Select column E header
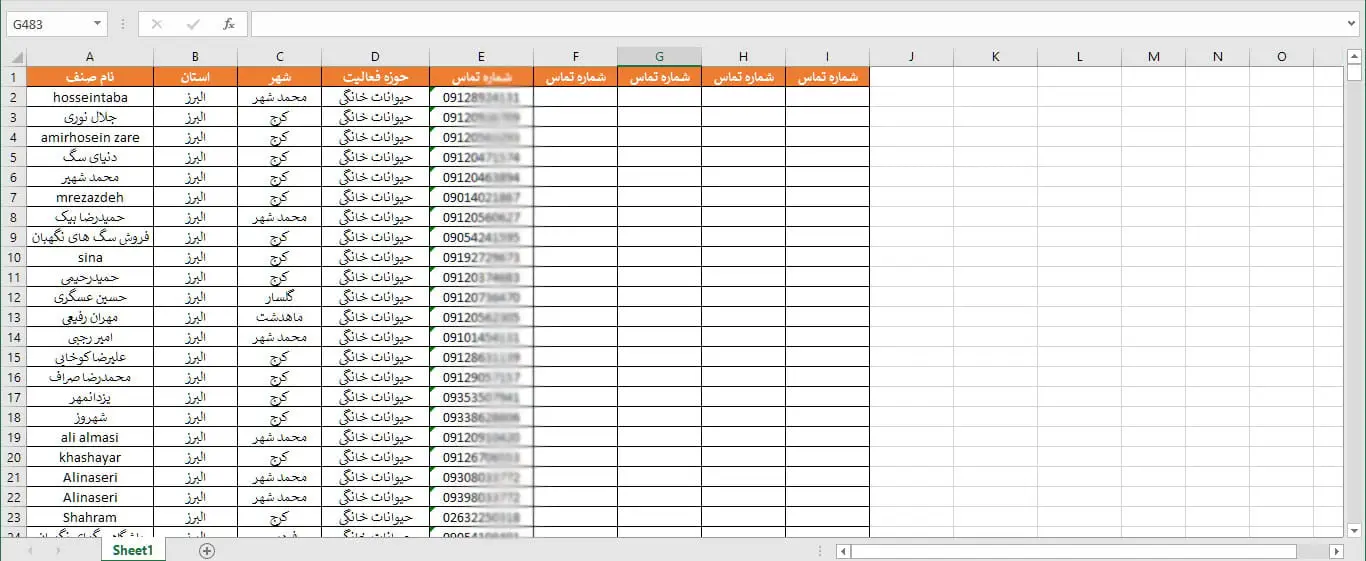The height and width of the screenshot is (561, 1366). (x=481, y=57)
